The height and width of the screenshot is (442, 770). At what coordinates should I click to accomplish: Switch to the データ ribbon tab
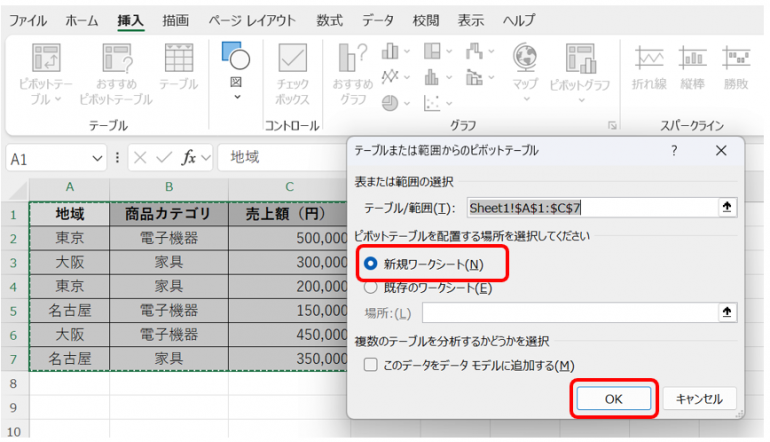pyautogui.click(x=377, y=20)
